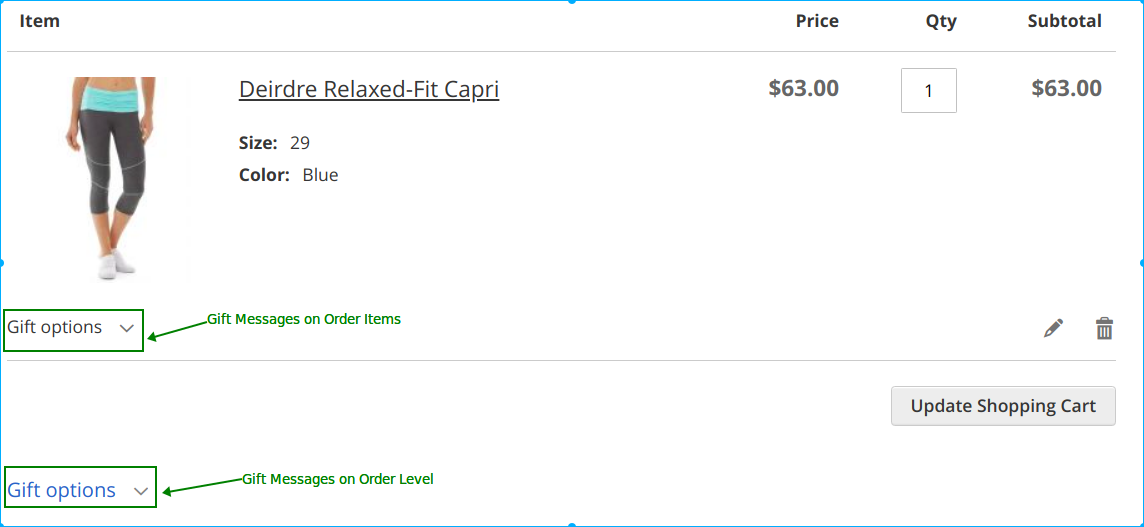
Task: Expand item-level Gift options chevron
Action: click(x=127, y=328)
